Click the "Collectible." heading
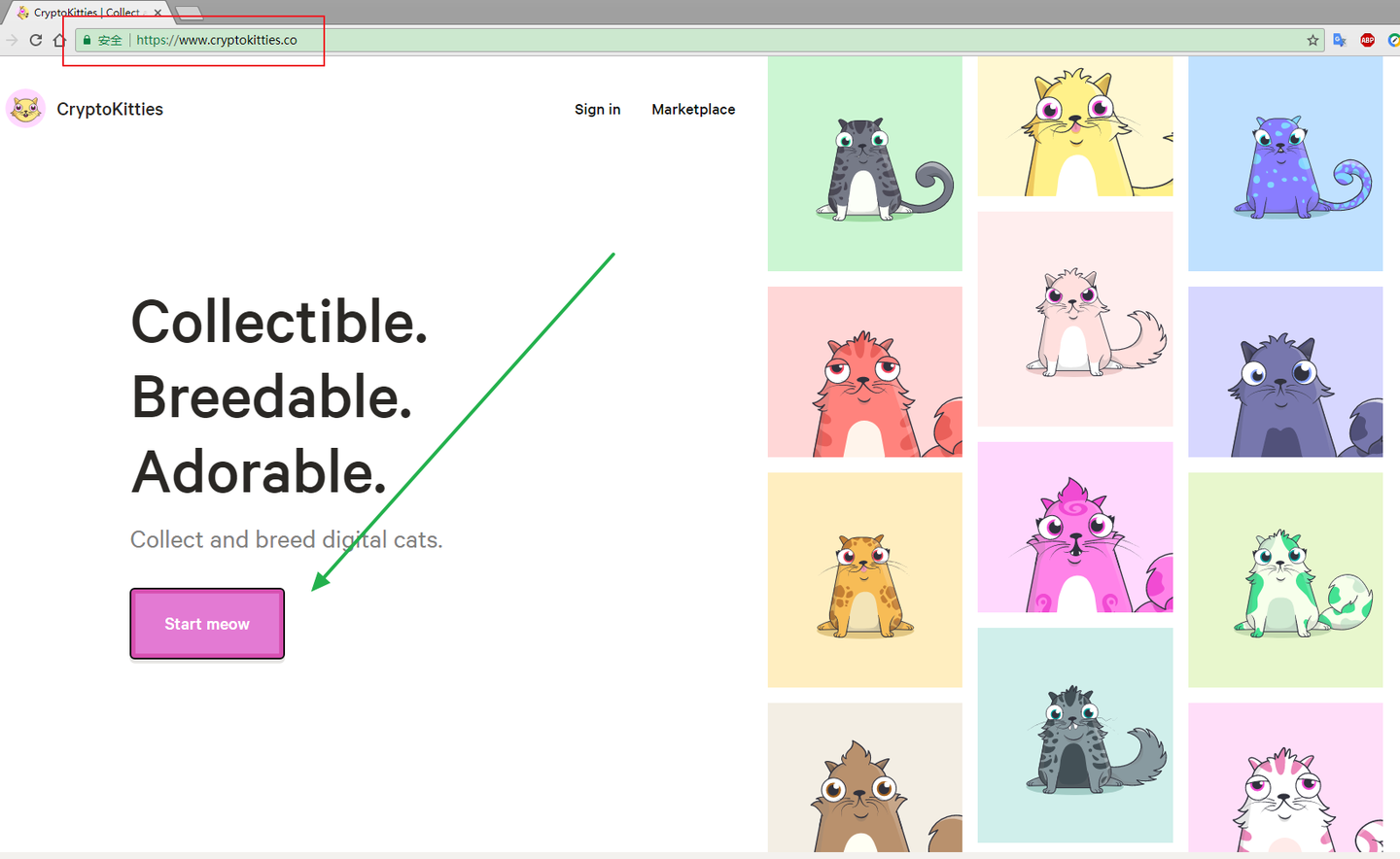This screenshot has width=1400, height=859. (279, 323)
